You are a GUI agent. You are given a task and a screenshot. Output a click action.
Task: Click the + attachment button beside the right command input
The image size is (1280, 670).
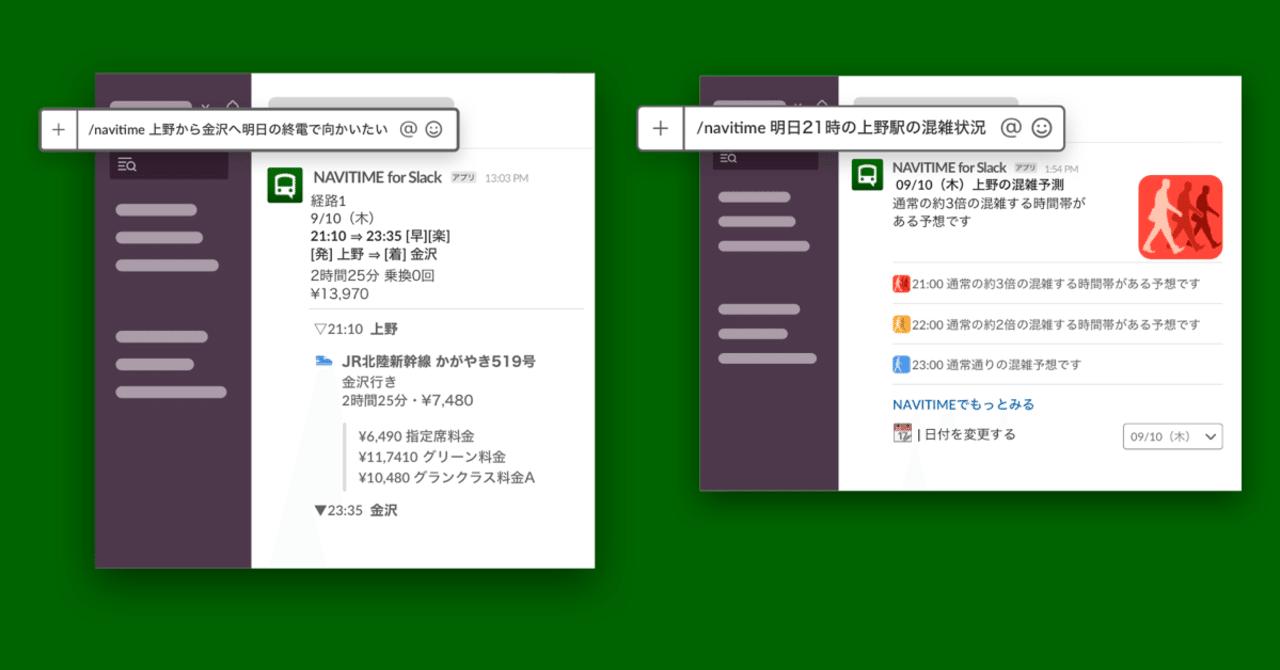point(661,128)
